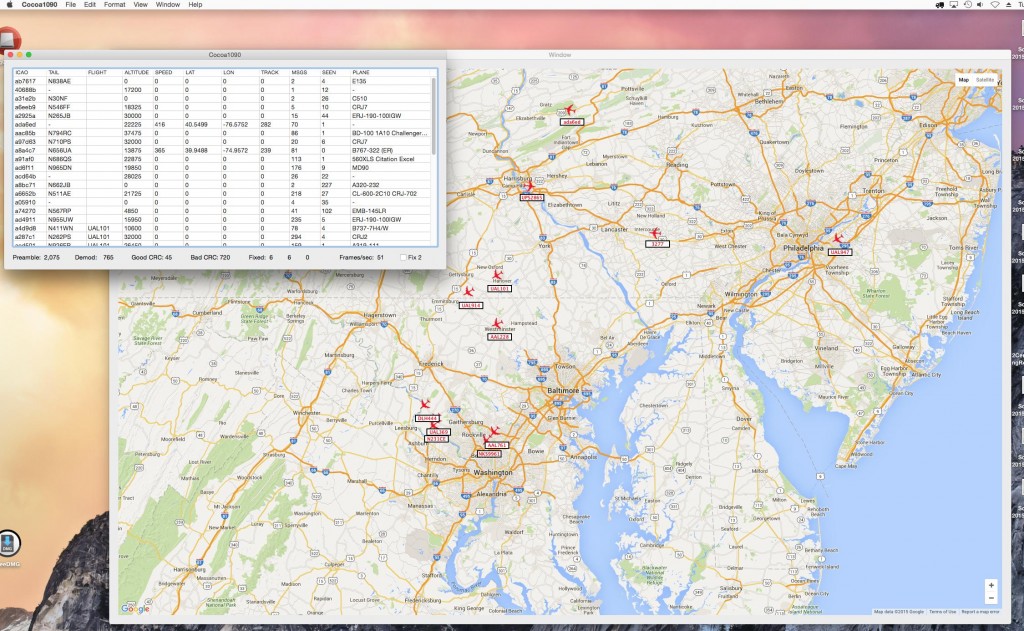Select the plane marker above the UAL914 label
The width and height of the screenshot is (1024, 631).
[x=468, y=292]
